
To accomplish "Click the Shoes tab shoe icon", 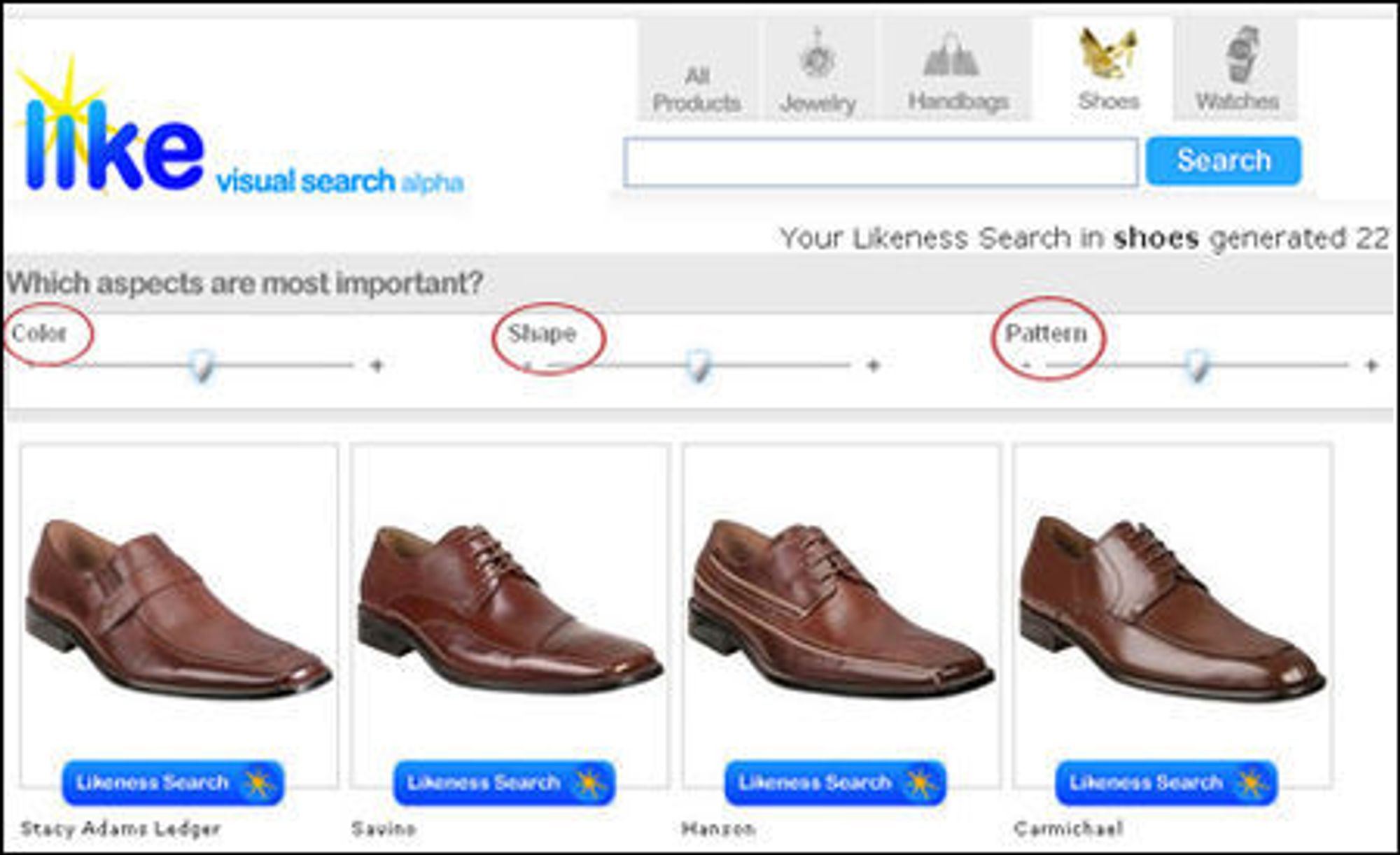I will click(x=1108, y=53).
